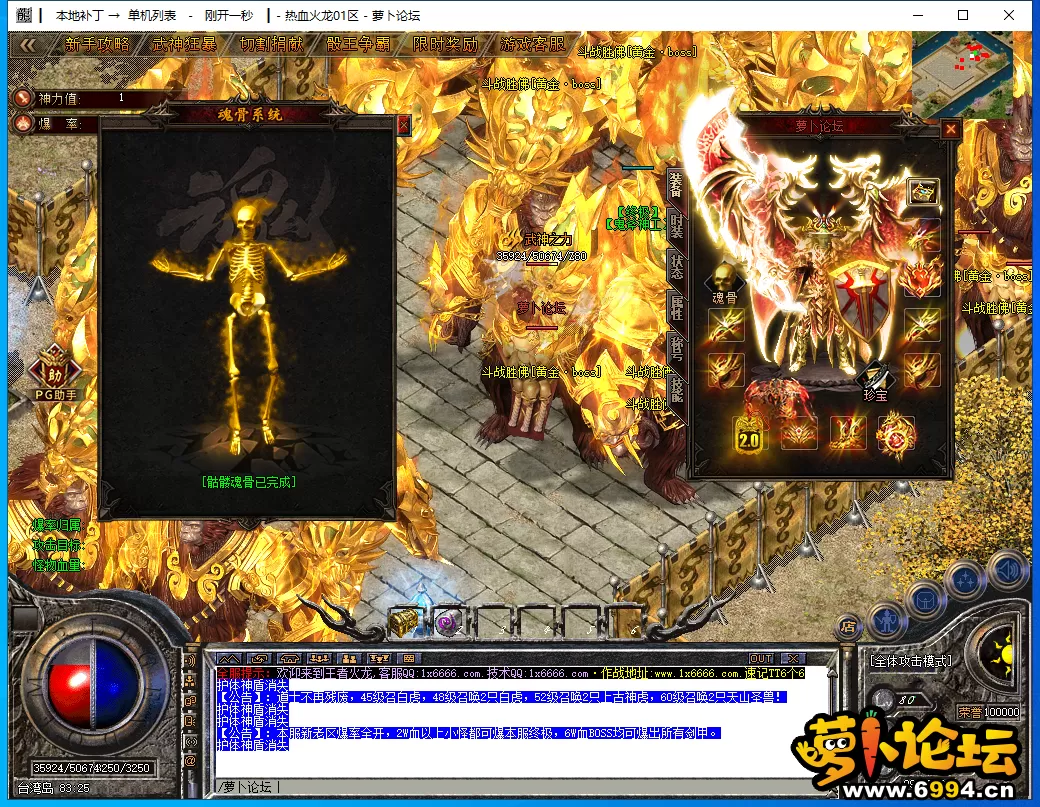Image resolution: width=1040 pixels, height=807 pixels.
Task: Click the 公告 line about 道士不再残废
Action: point(502,697)
